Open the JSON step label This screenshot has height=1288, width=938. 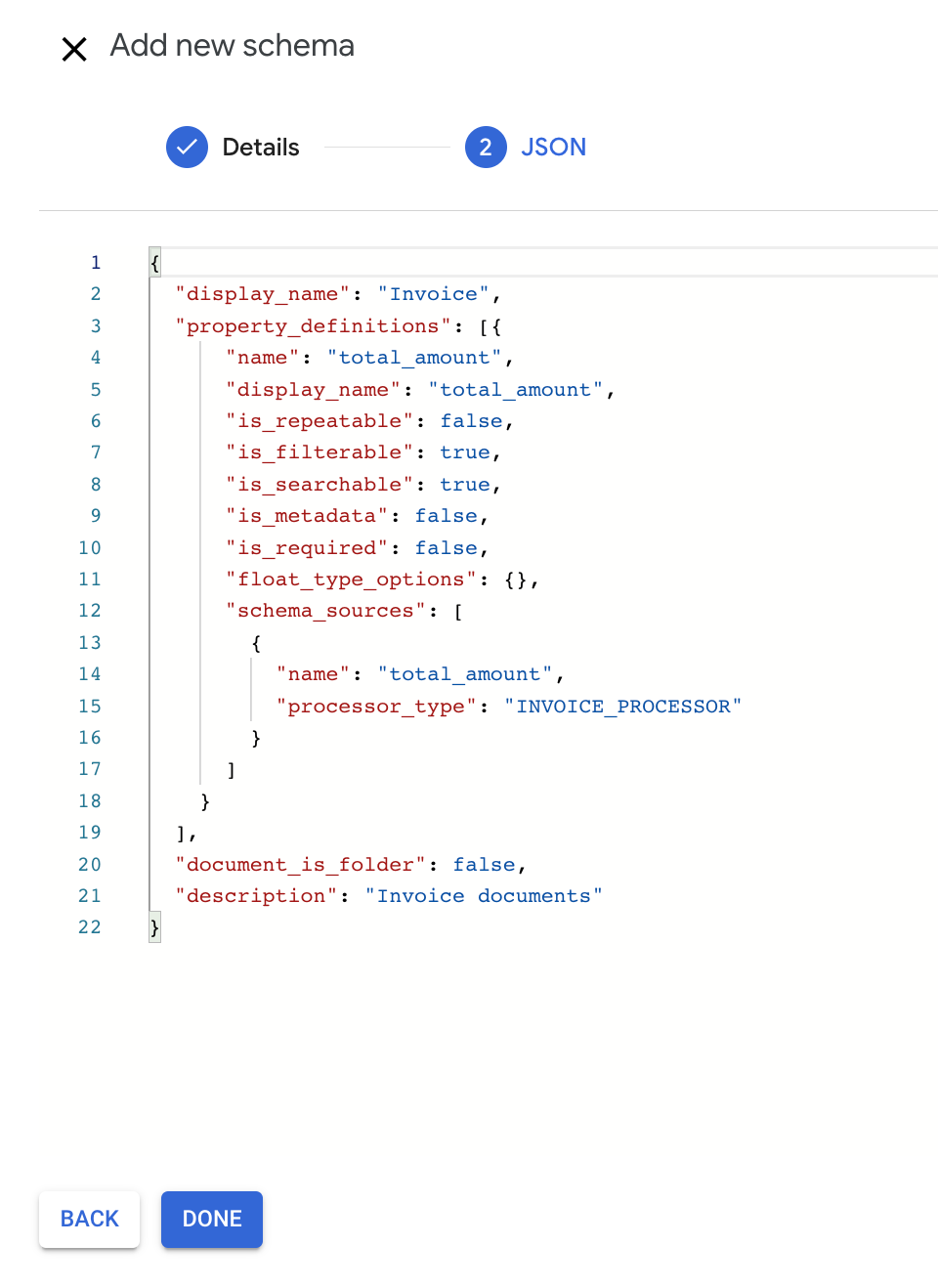tap(553, 148)
